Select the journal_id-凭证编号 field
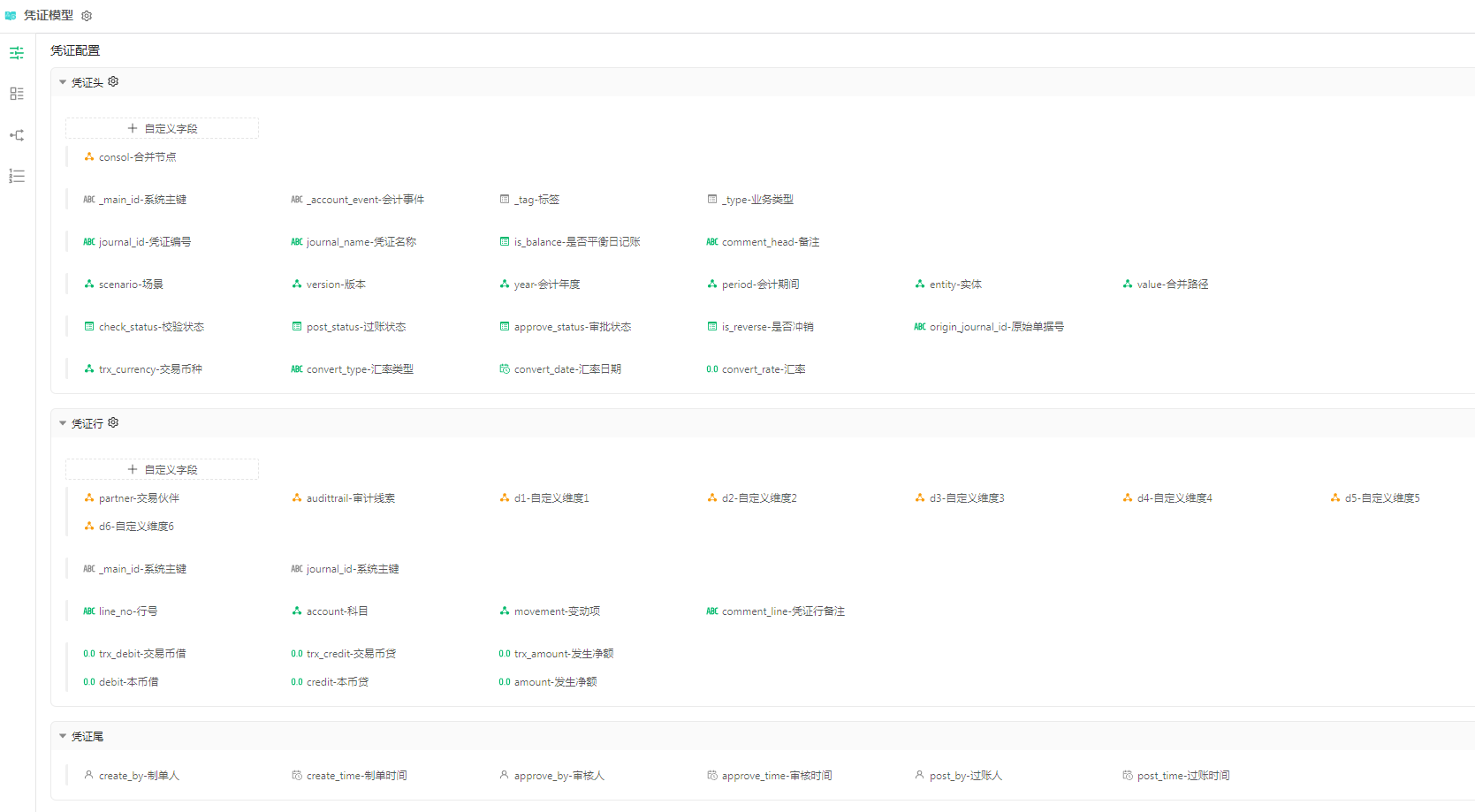1475x812 pixels. click(144, 242)
